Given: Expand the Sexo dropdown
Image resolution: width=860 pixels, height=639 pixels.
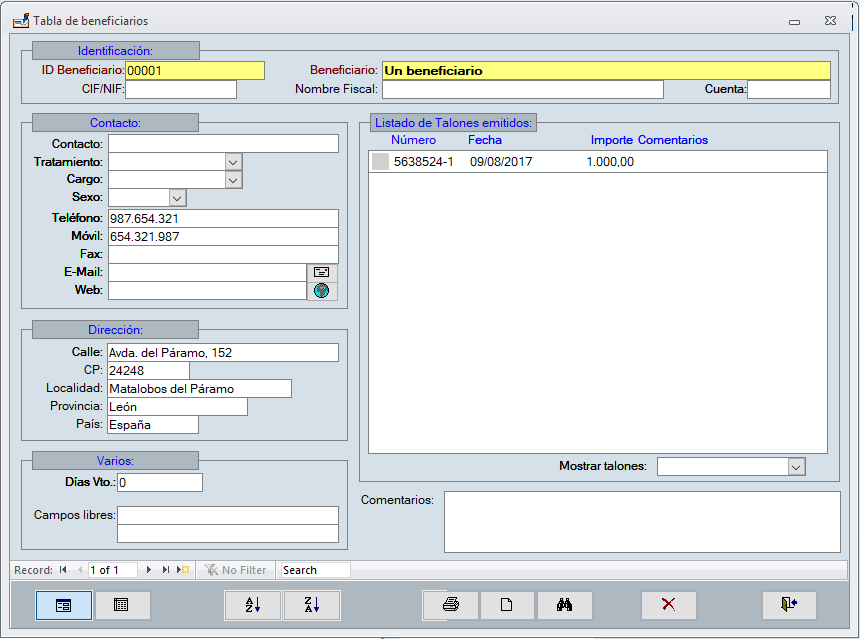Looking at the screenshot, I should pos(178,198).
